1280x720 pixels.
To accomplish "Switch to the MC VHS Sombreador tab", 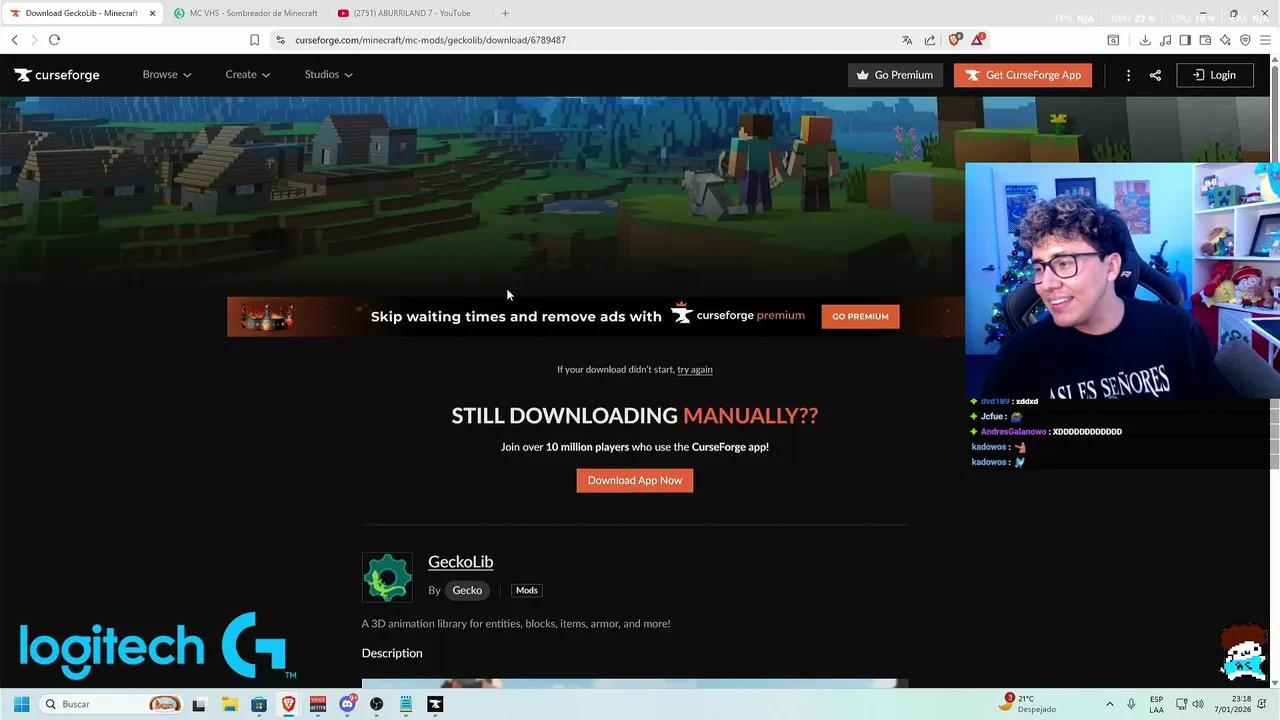I will pos(245,13).
